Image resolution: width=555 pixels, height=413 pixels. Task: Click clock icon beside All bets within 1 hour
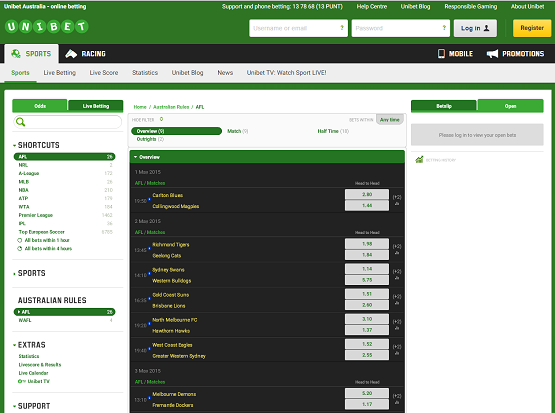coord(20,240)
